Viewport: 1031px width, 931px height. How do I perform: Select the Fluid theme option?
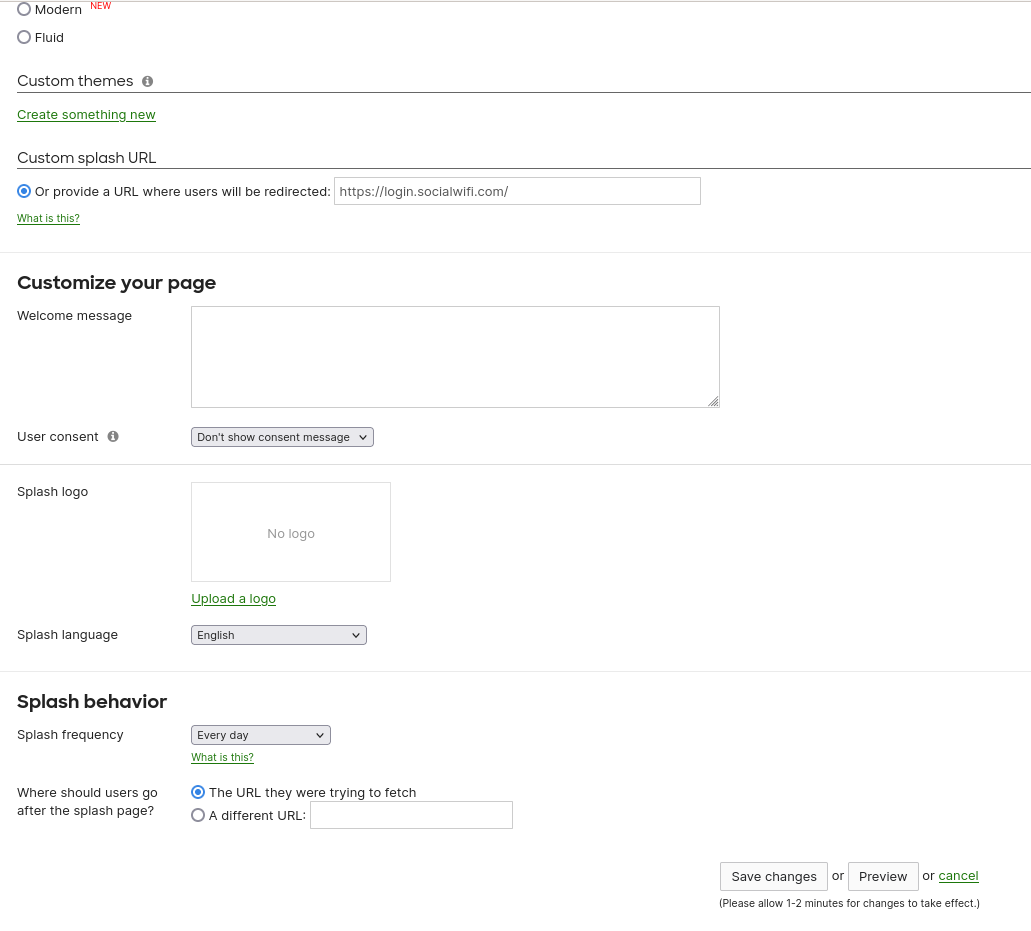24,37
